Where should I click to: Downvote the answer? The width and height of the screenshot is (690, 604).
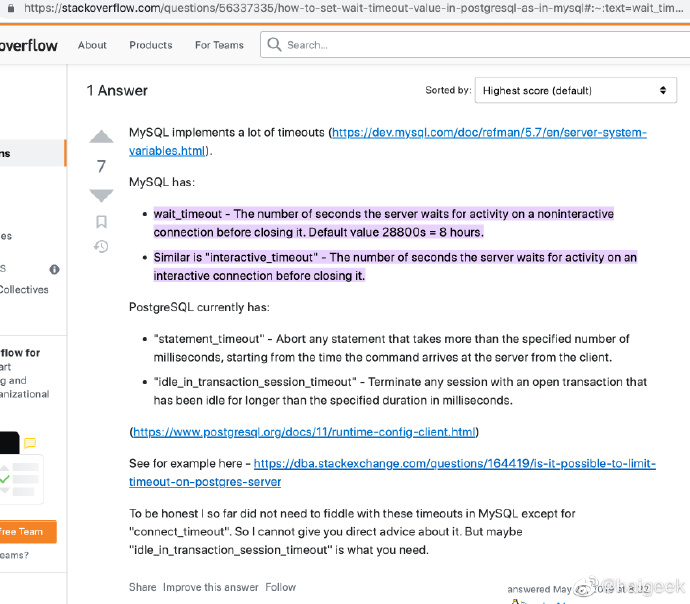pyautogui.click(x=101, y=195)
